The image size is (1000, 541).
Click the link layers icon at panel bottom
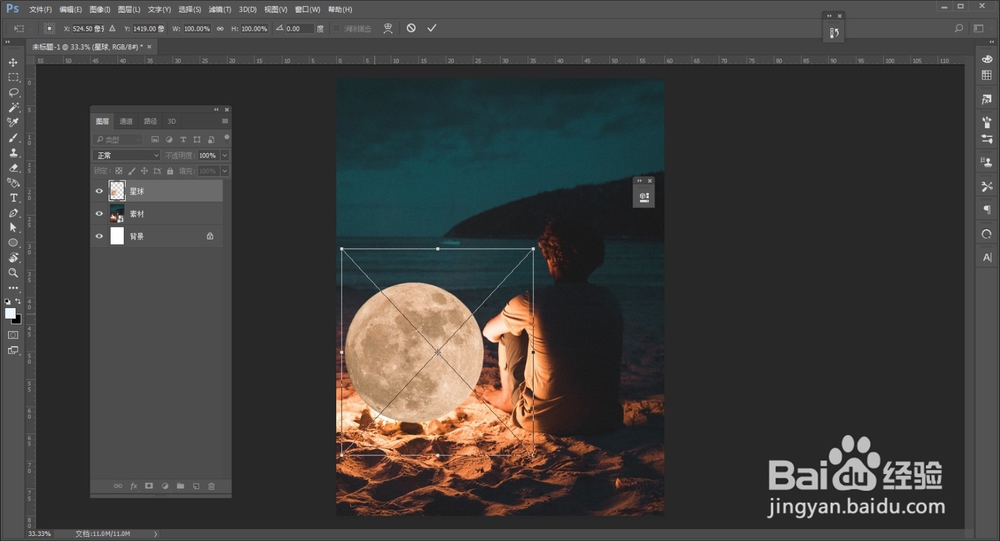click(x=118, y=486)
